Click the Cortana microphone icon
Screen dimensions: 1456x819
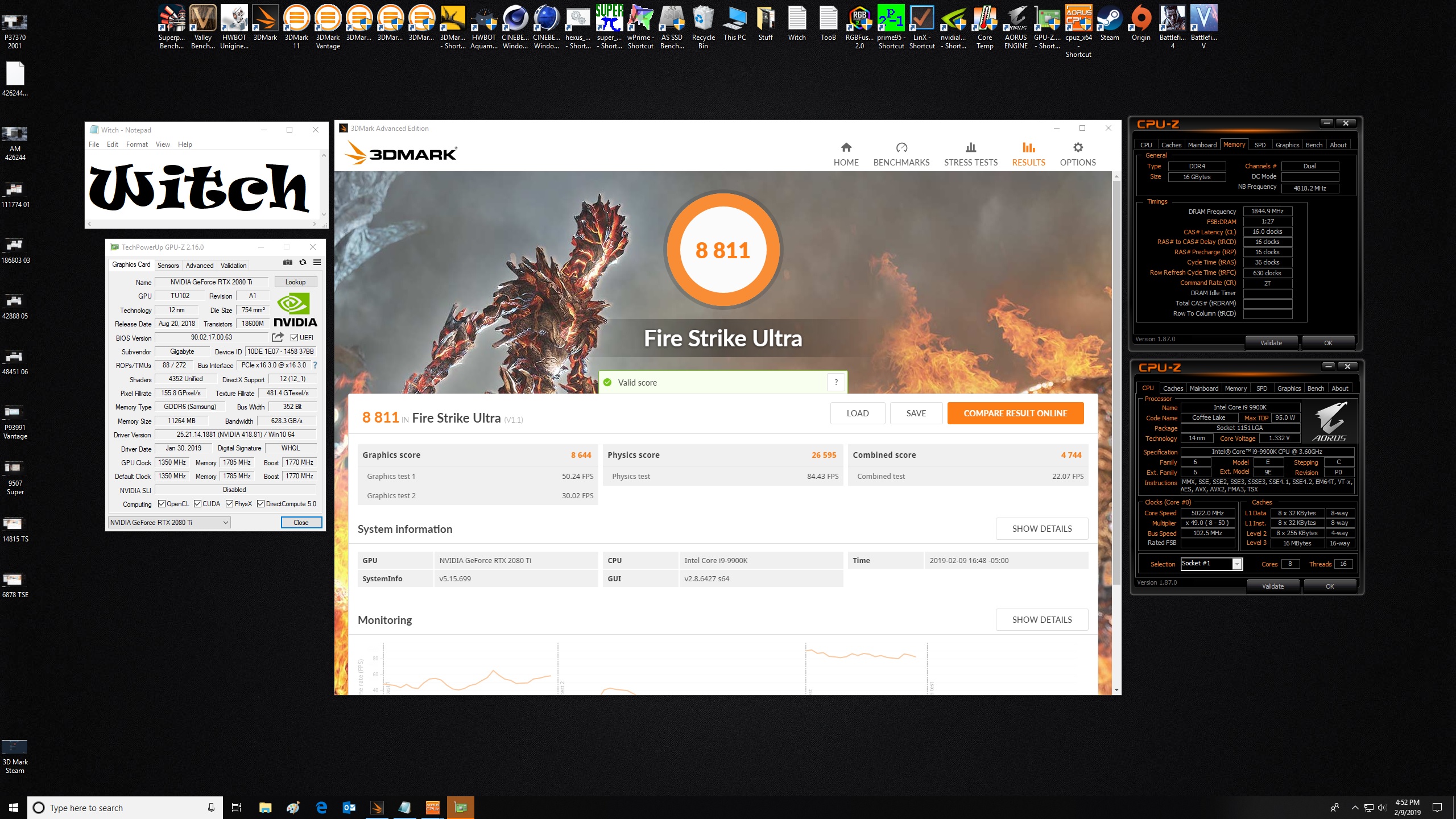point(211,808)
